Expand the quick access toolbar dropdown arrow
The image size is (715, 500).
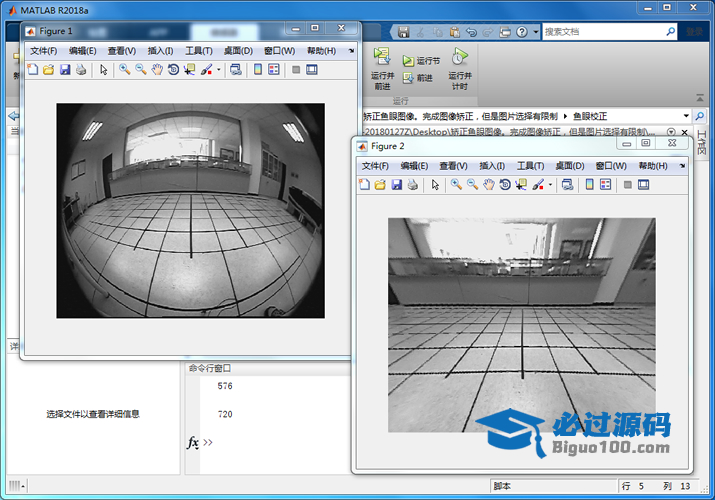coord(536,32)
